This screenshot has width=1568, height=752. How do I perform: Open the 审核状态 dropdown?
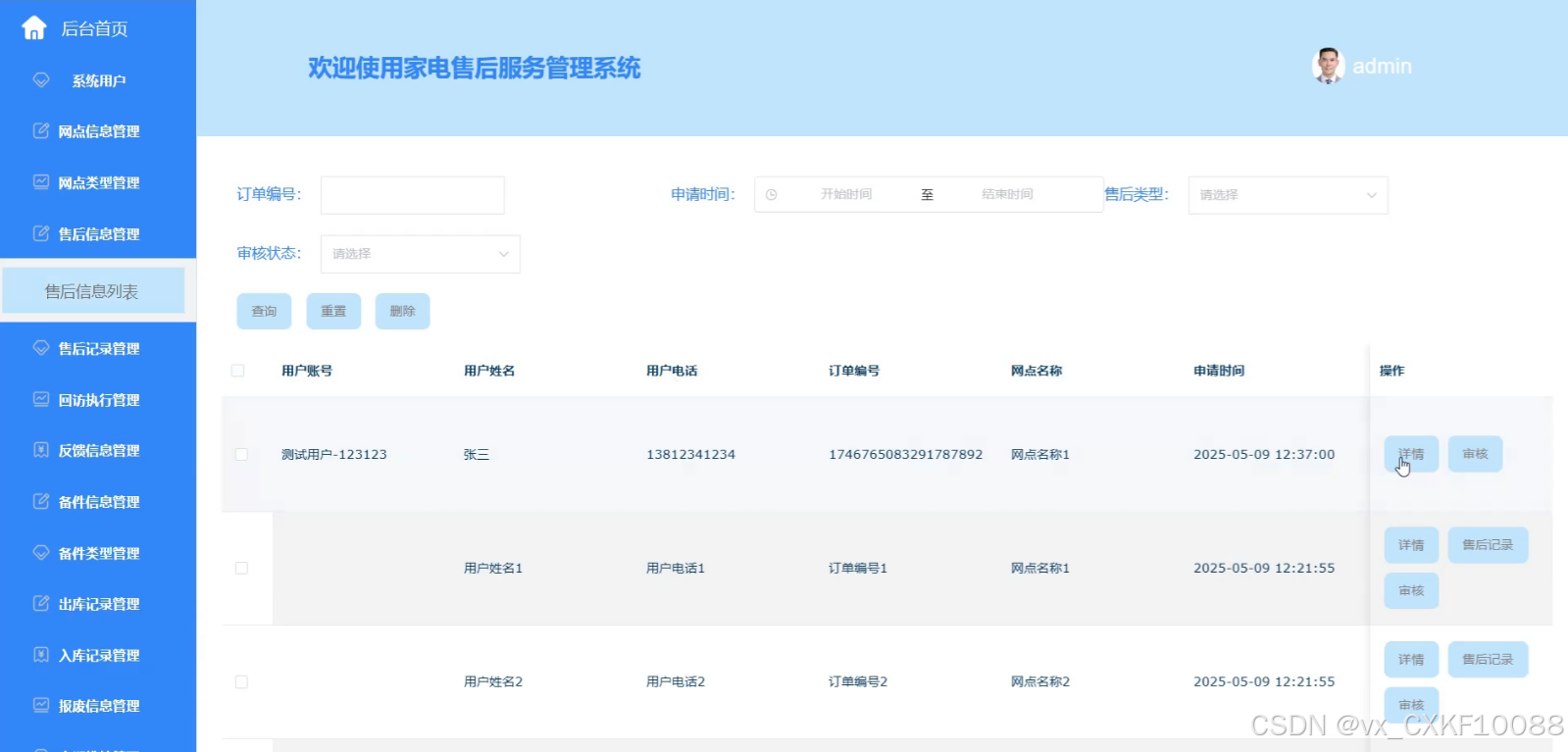point(420,254)
